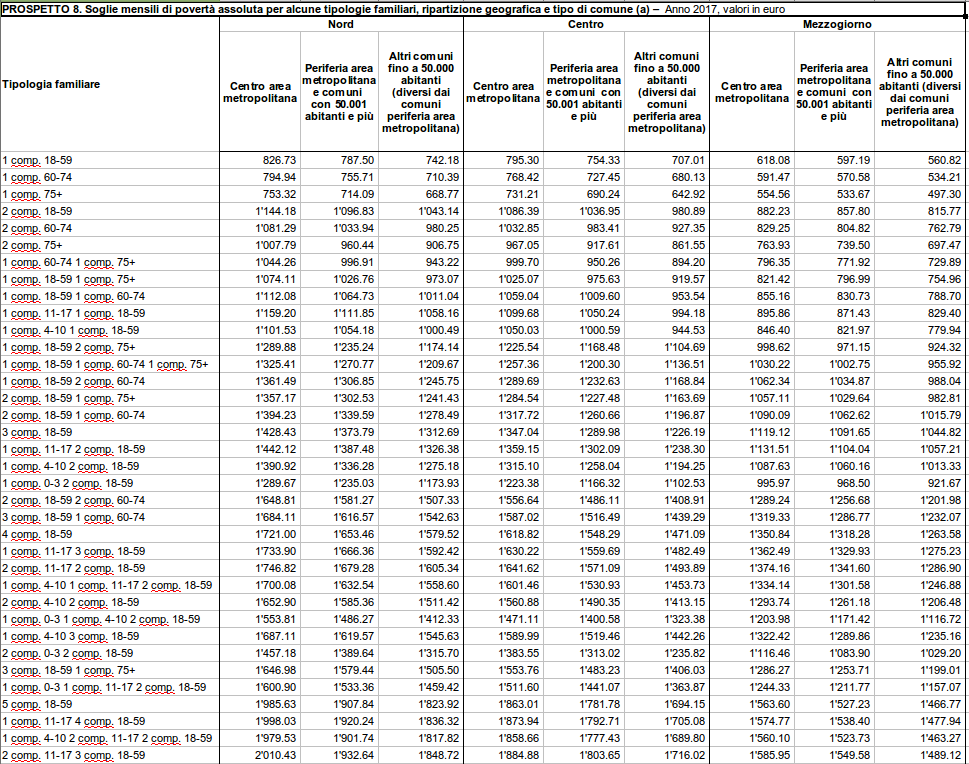Viewport: 969px width, 764px height.
Task: Select the 'Tipologia familiare' header cell
Action: (110, 84)
